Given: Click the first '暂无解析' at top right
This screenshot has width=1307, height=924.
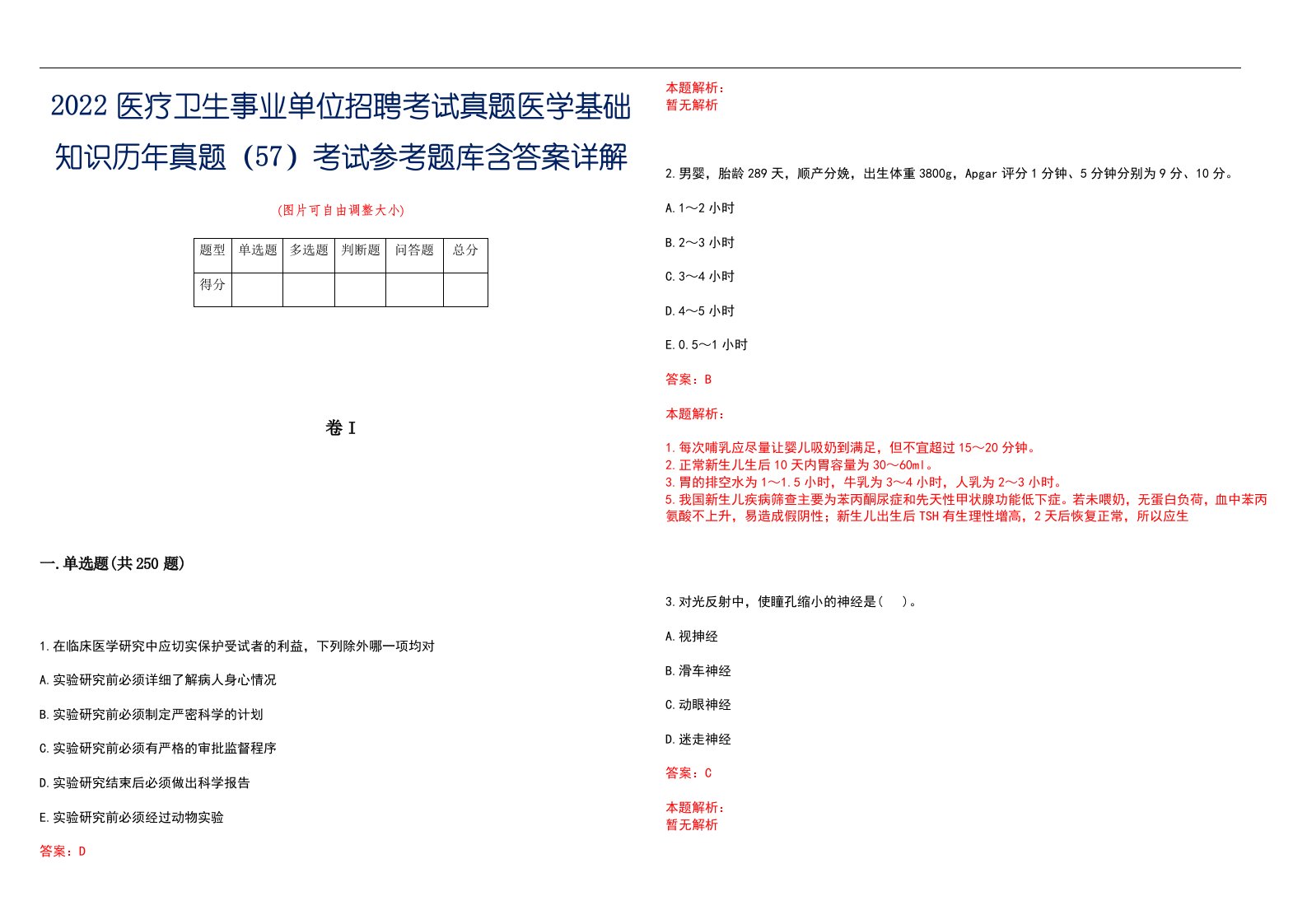Looking at the screenshot, I should coord(692,105).
